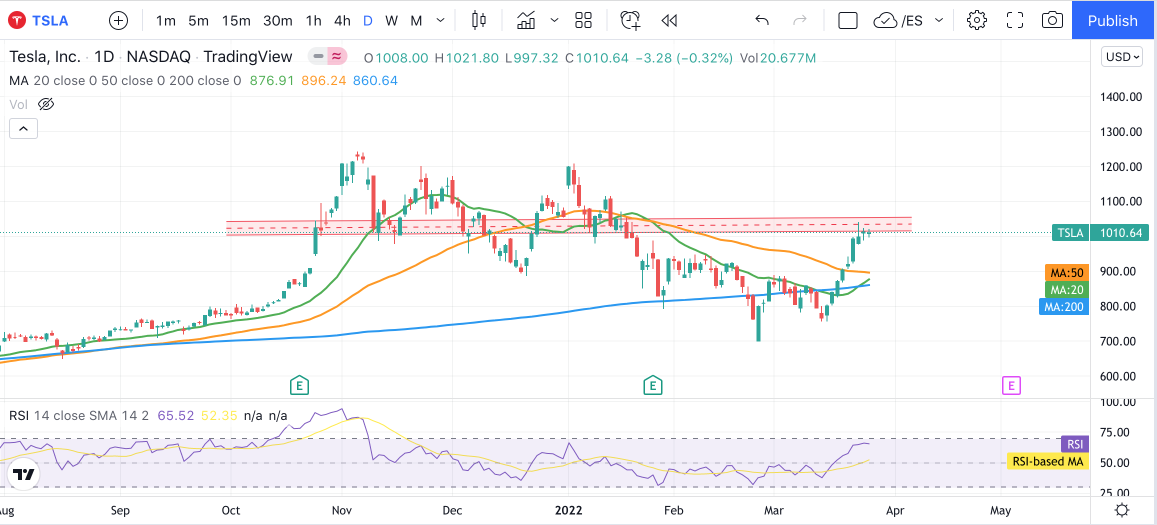Click the pink resistance zone rectangle
Viewport: 1157px width, 525px height.
(x=568, y=227)
